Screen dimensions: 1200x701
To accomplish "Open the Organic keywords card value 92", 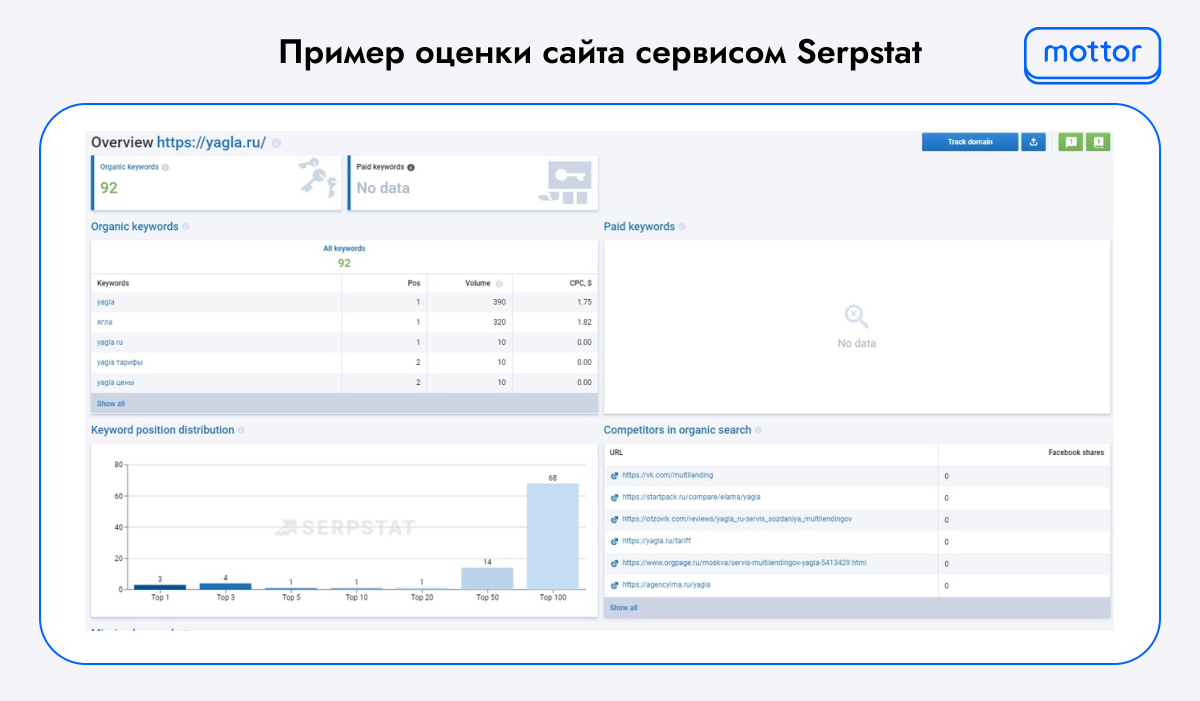I will click(x=109, y=187).
